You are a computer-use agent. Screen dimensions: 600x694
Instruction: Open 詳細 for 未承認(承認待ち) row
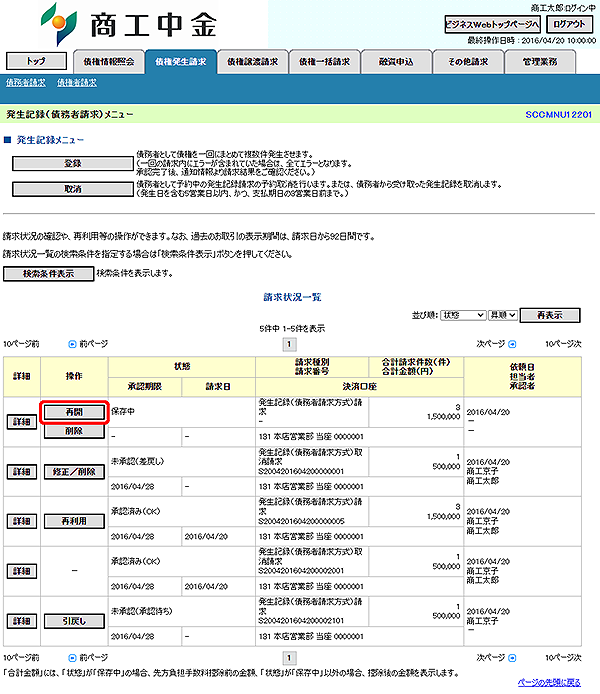(22, 621)
